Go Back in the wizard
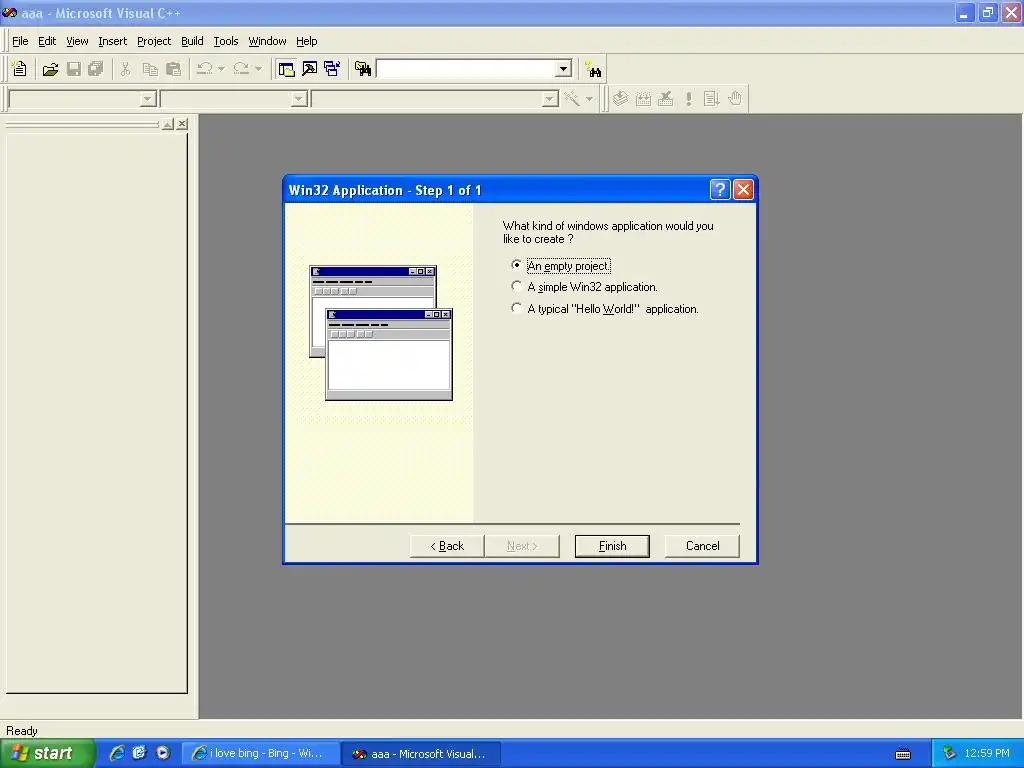The height and width of the screenshot is (768, 1024). 447,546
